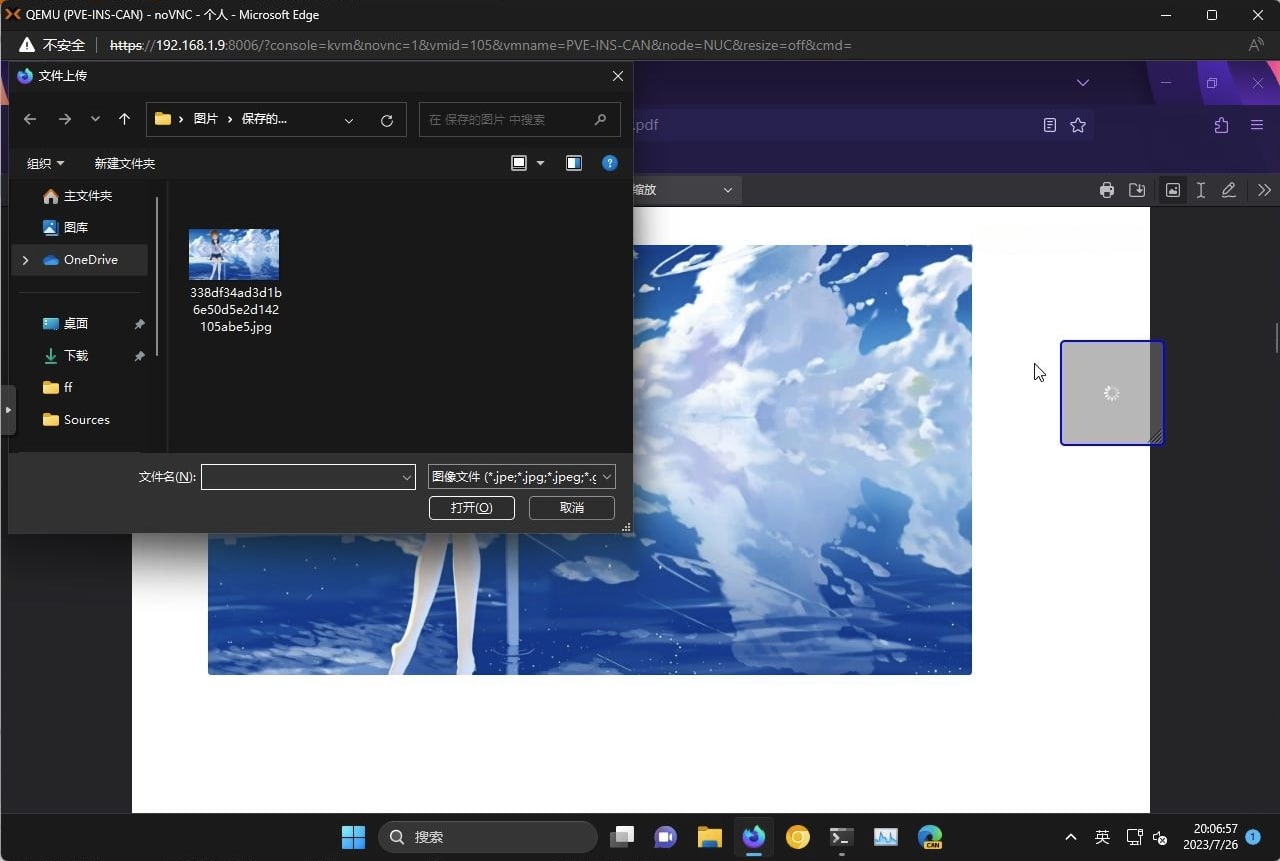The image size is (1280, 861).
Task: Click the 取消 button
Action: click(571, 508)
